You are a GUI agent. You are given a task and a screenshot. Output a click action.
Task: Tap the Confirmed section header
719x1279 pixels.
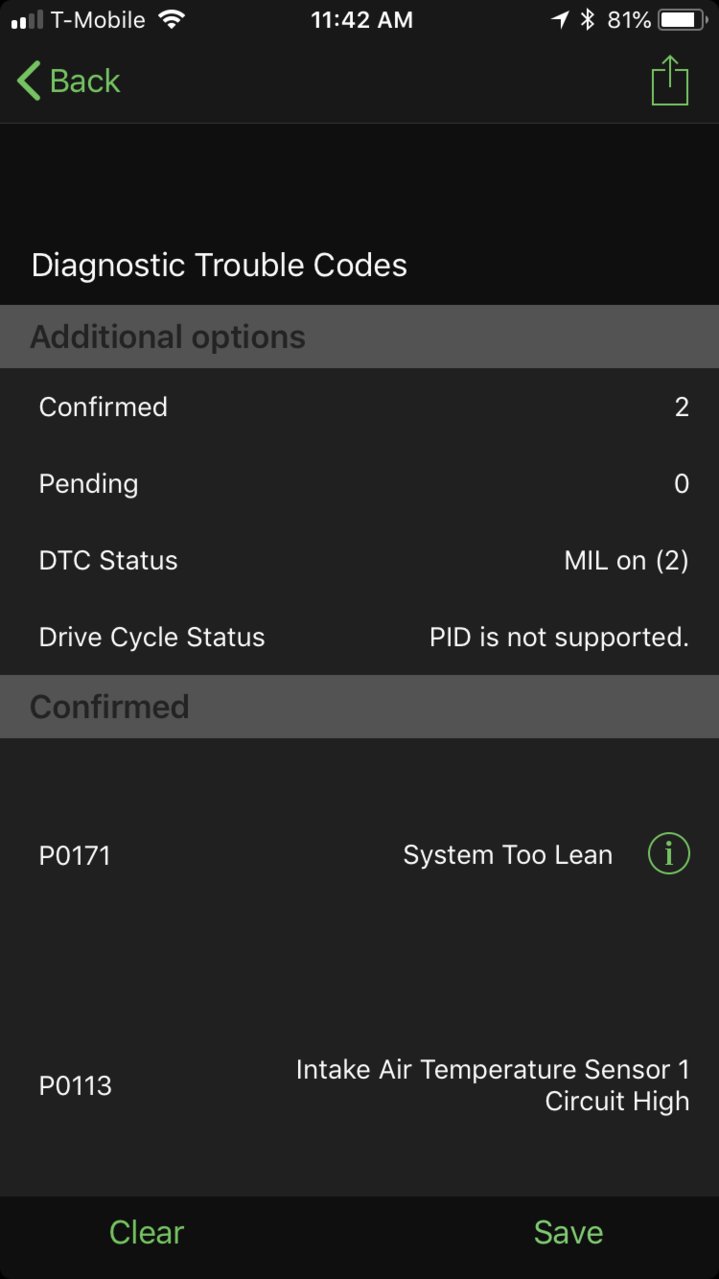pos(359,707)
